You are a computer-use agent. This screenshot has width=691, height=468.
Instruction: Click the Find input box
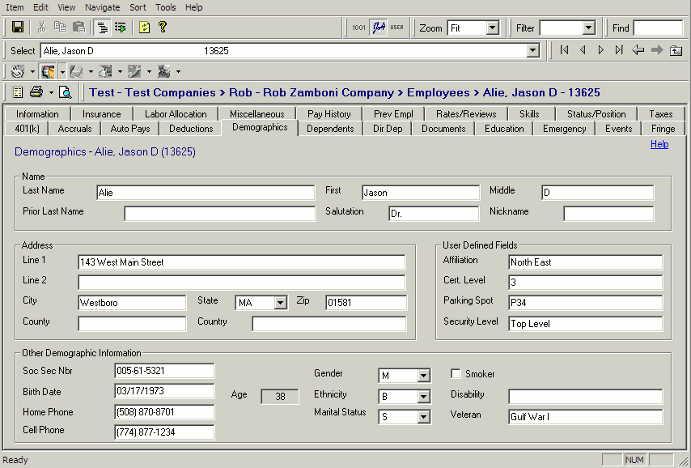658,28
